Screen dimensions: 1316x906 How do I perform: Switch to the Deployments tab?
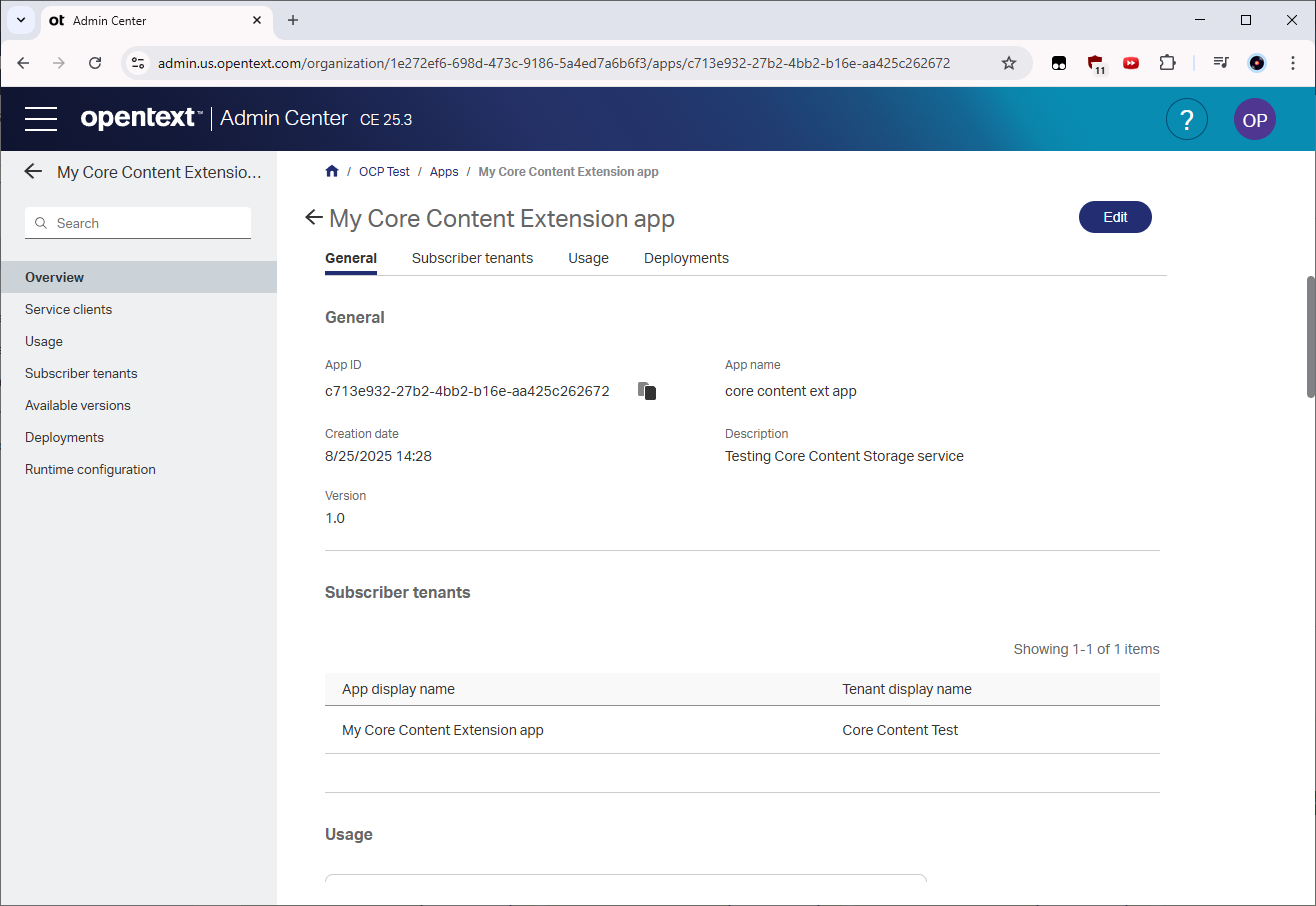tap(686, 258)
